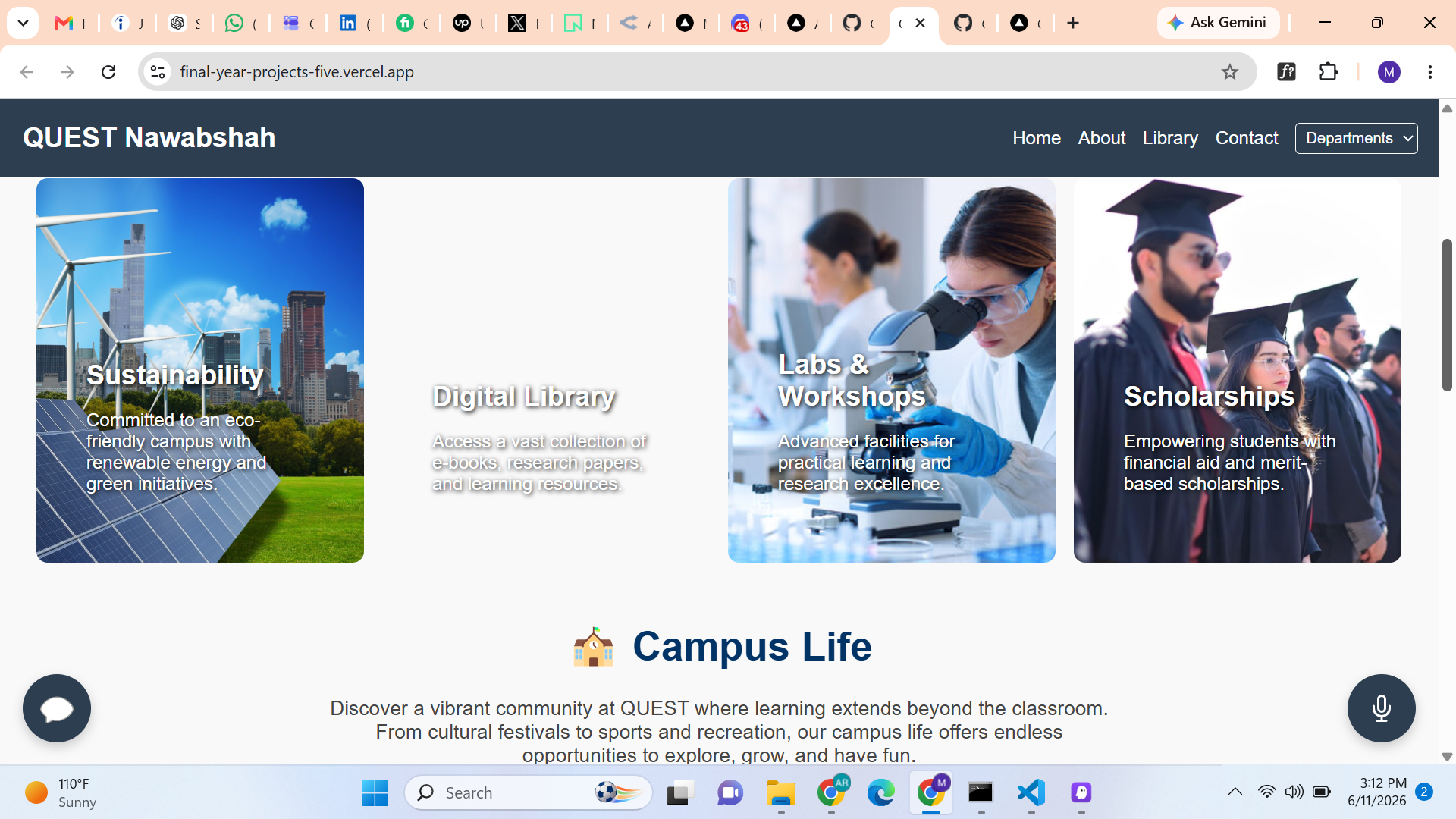Select the Digital Library card
The width and height of the screenshot is (1456, 819).
(546, 370)
